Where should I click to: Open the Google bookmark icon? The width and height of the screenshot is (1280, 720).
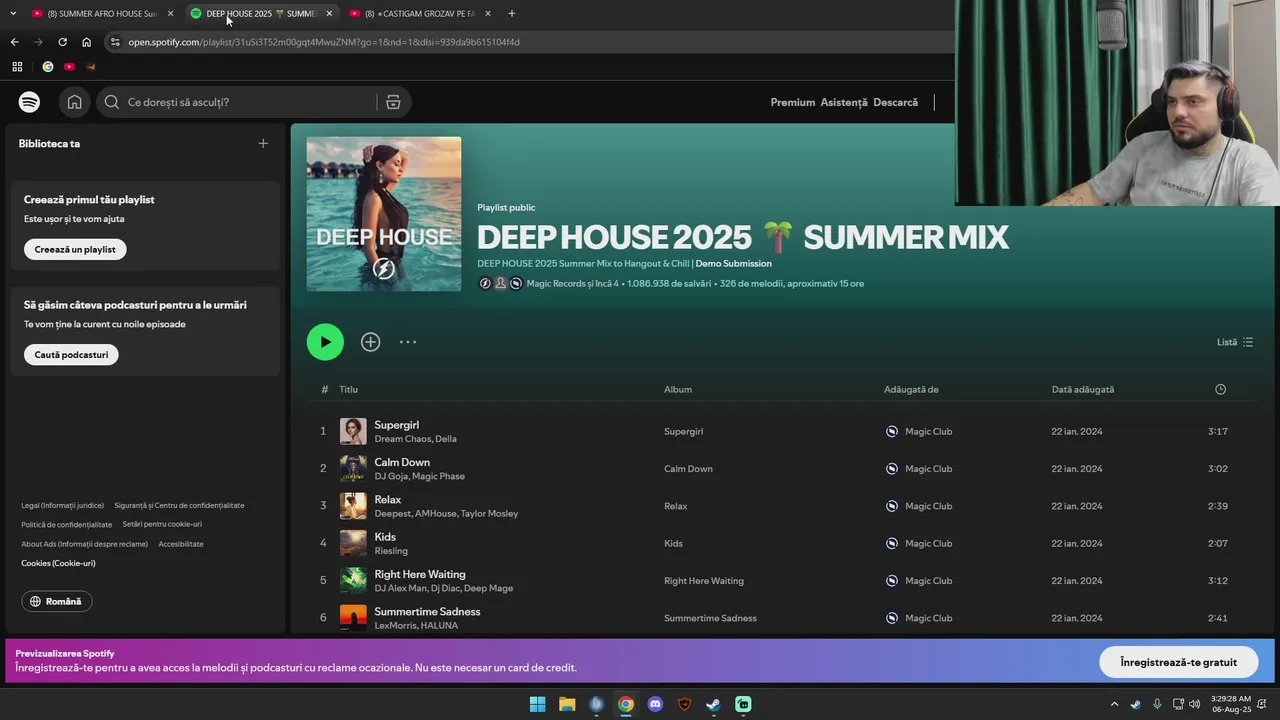[x=47, y=67]
